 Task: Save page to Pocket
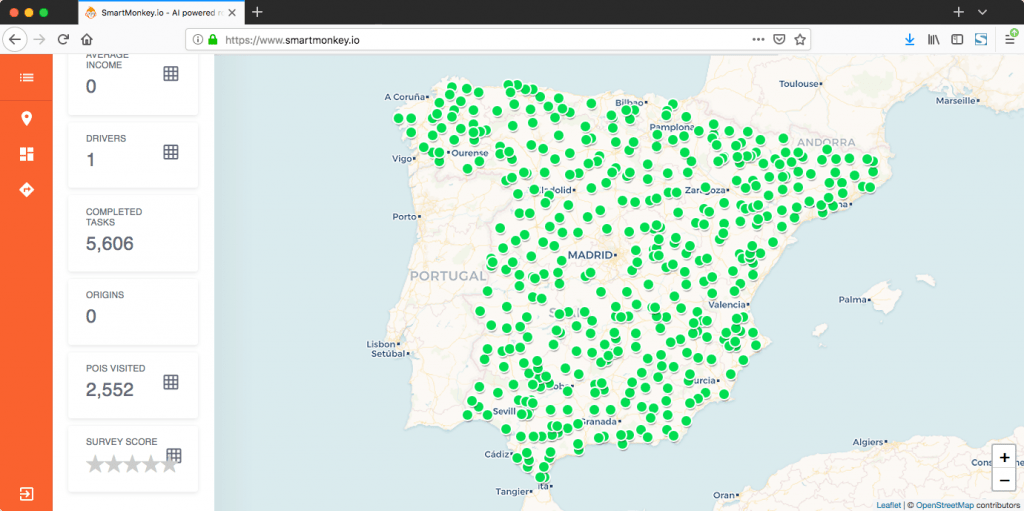(x=779, y=40)
